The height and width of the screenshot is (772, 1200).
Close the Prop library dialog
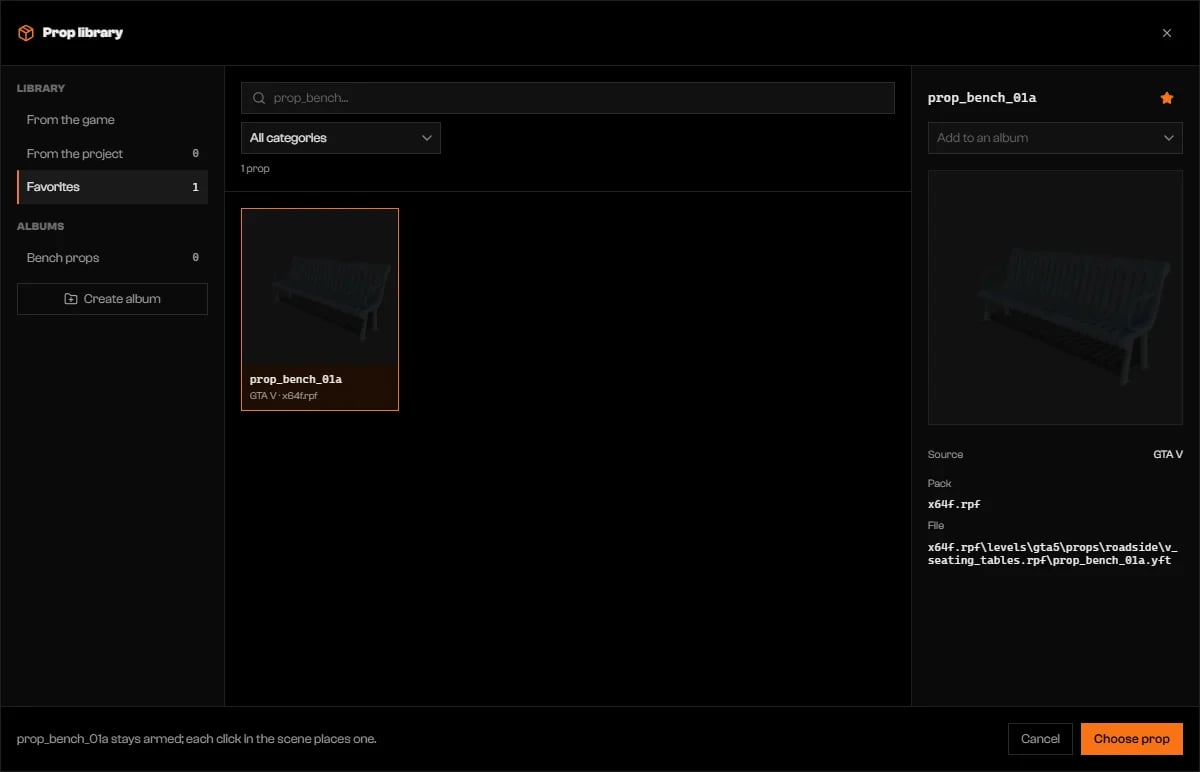1167,33
